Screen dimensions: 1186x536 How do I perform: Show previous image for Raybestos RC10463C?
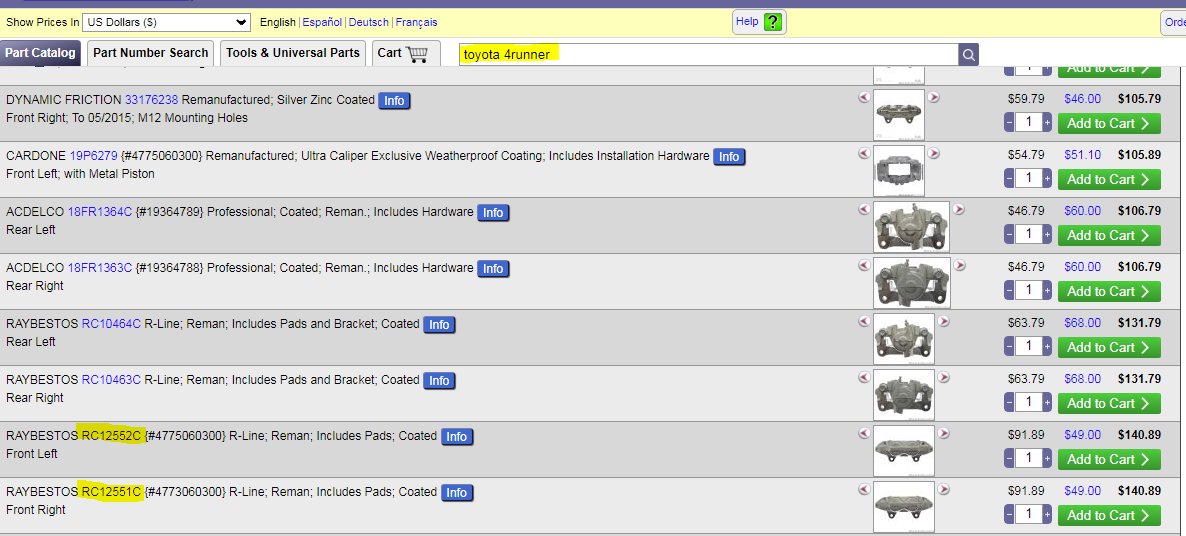(864, 376)
